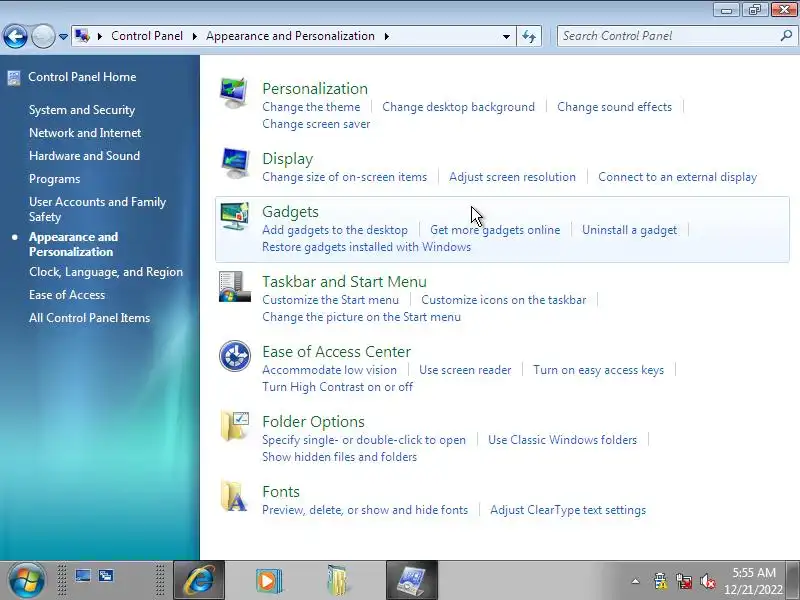Launch Internet Explorer from the taskbar
The height and width of the screenshot is (600, 800).
(199, 580)
